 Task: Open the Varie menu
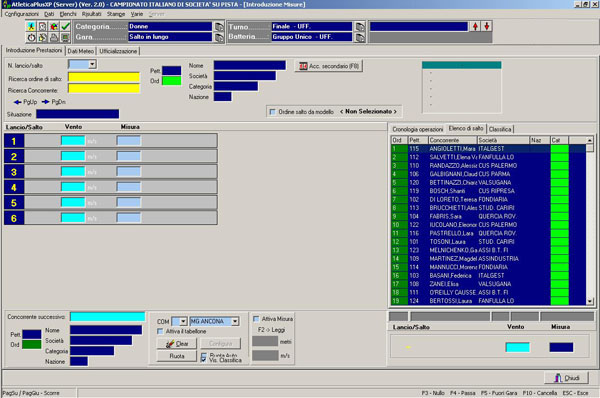137,14
